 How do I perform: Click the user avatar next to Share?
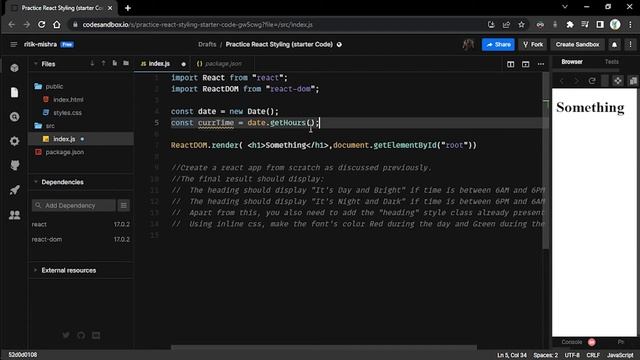pos(468,44)
